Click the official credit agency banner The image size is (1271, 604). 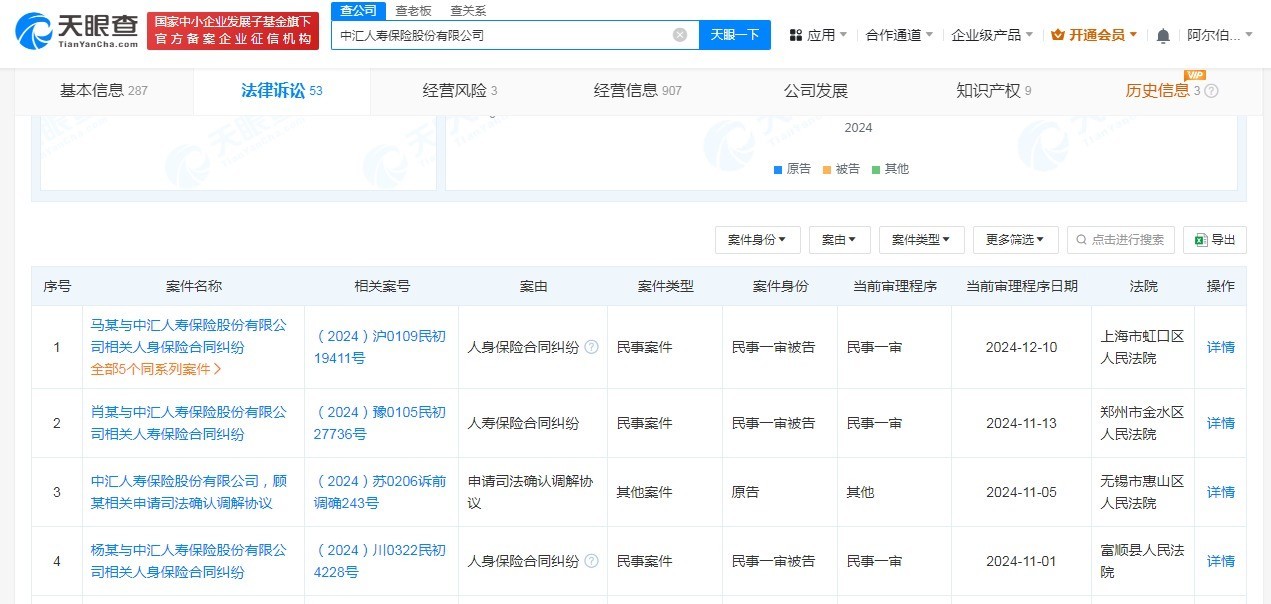[233, 31]
